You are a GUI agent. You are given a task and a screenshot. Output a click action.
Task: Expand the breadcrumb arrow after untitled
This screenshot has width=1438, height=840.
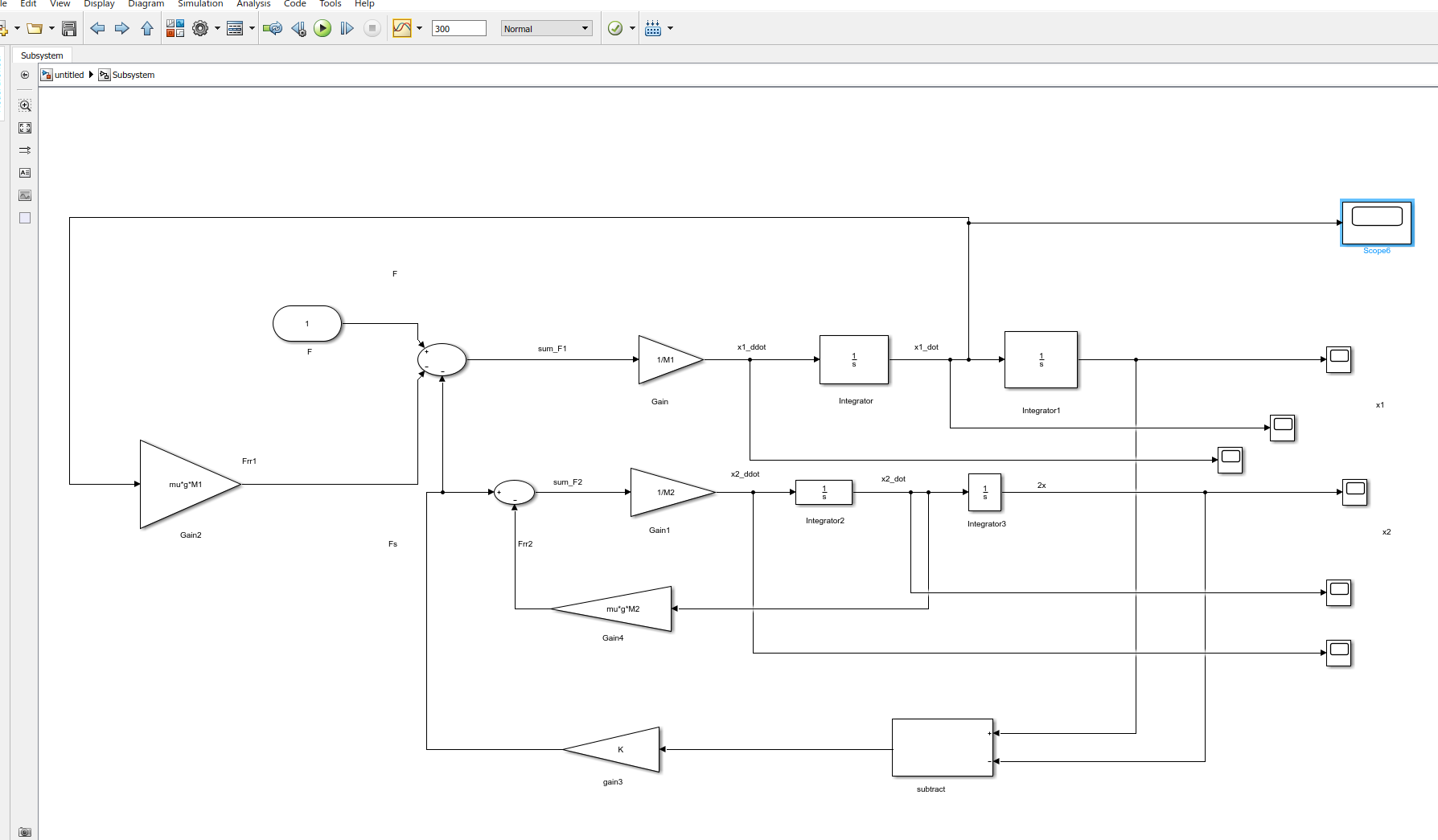coord(91,75)
